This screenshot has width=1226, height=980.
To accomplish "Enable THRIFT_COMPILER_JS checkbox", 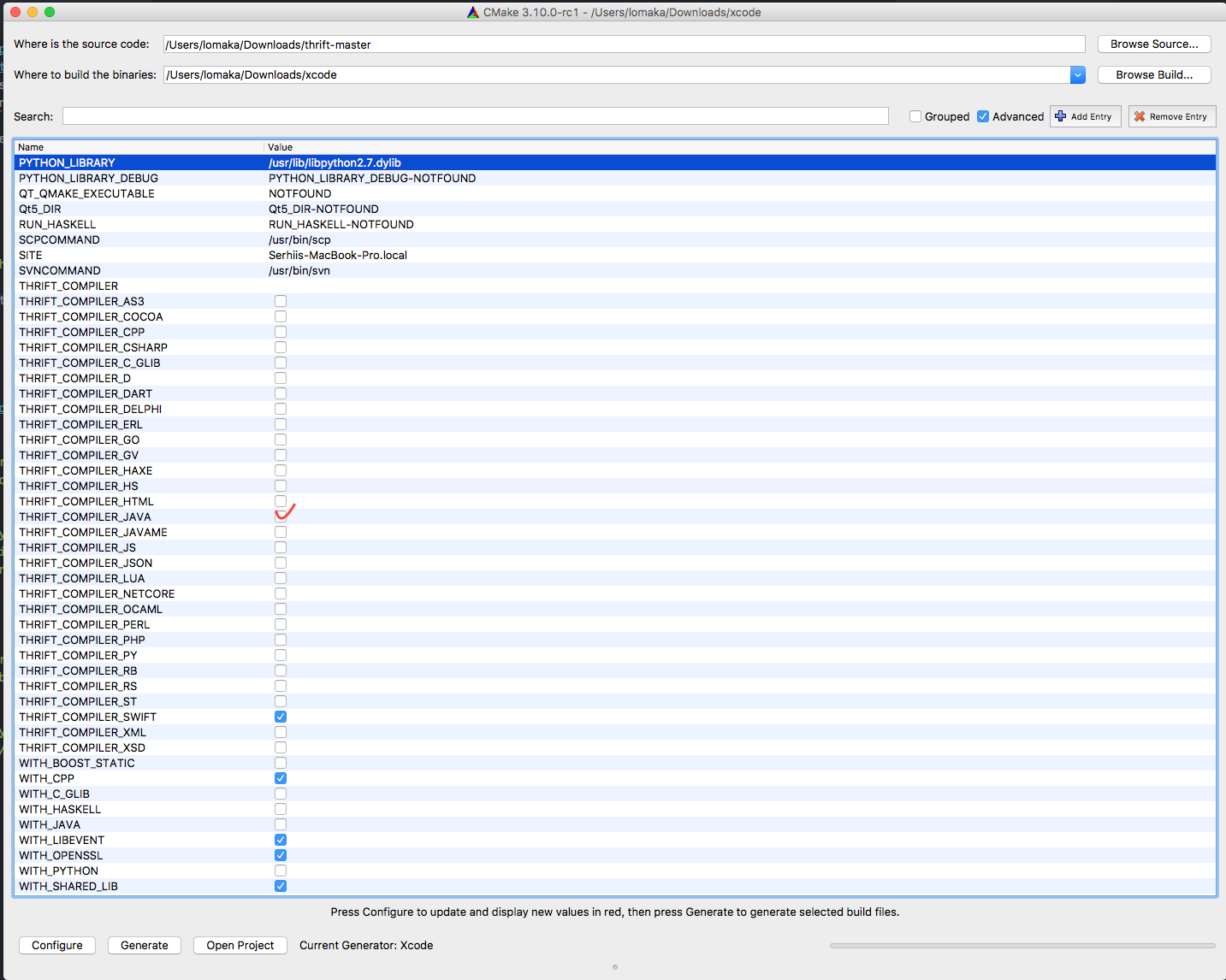I will point(281,547).
